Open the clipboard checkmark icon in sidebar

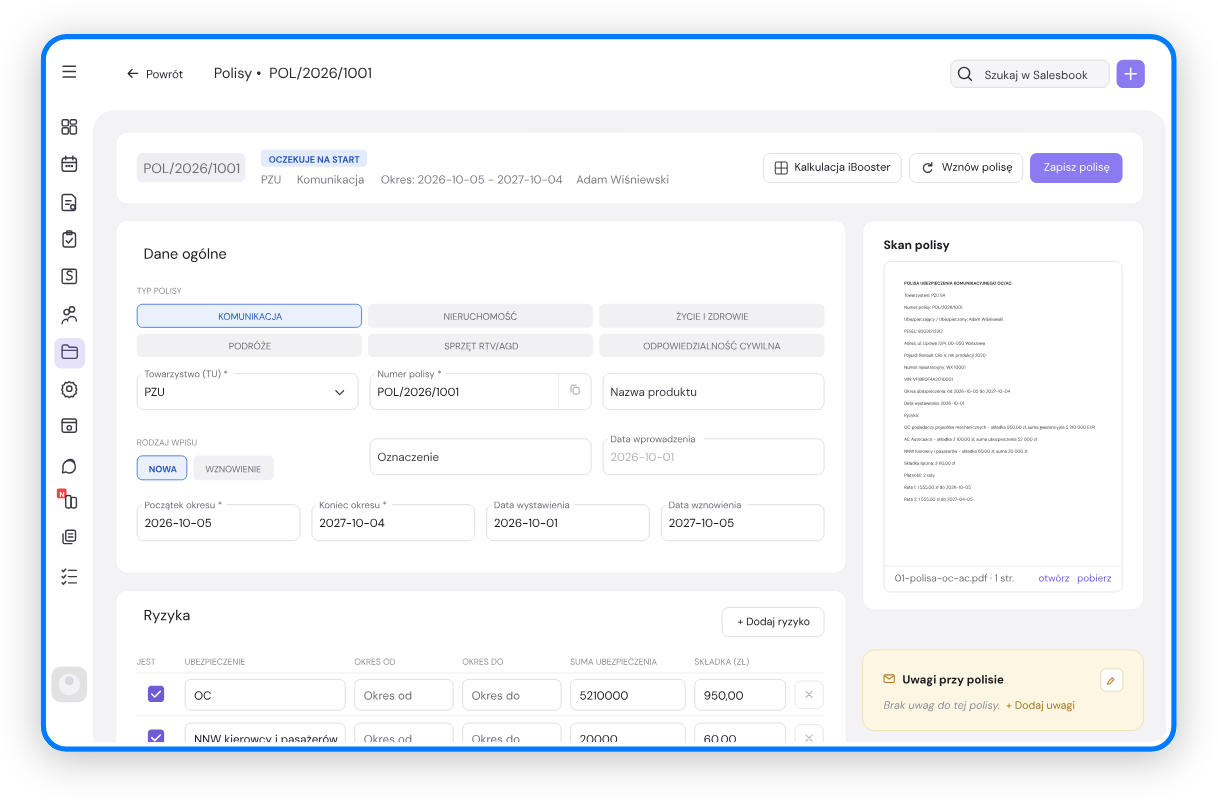pyautogui.click(x=69, y=240)
